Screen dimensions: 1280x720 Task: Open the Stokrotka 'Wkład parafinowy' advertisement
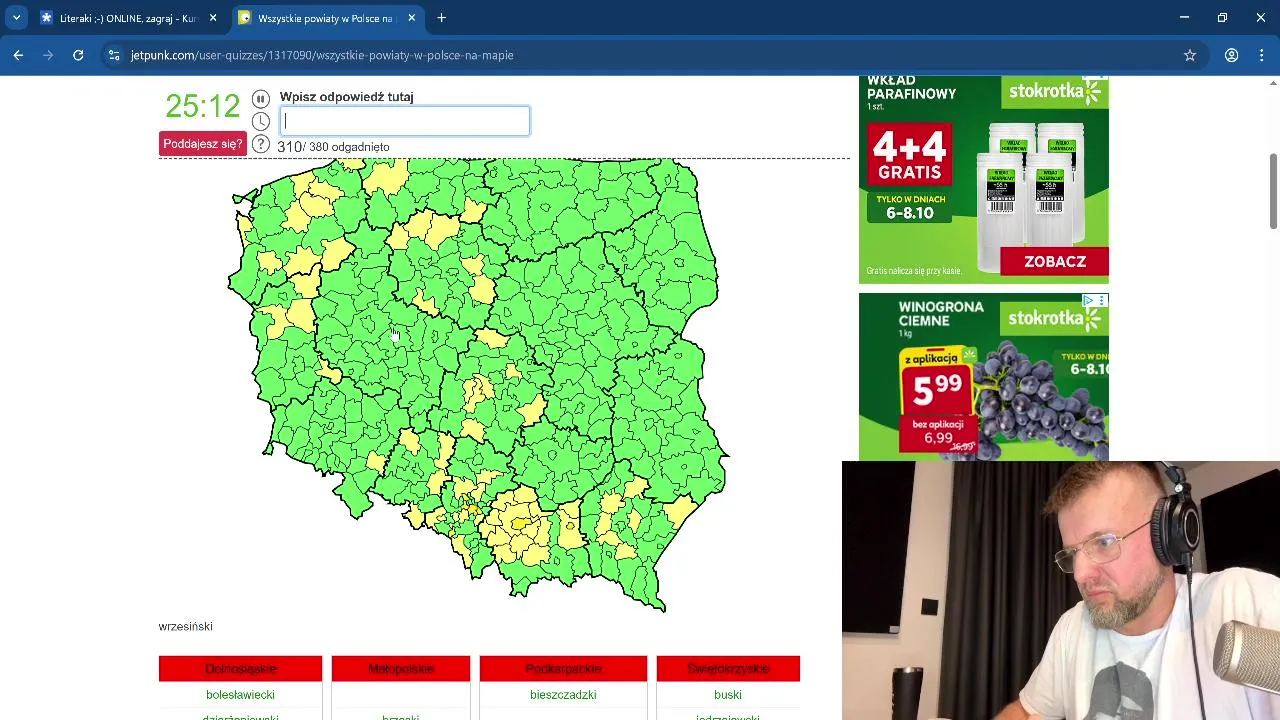pyautogui.click(x=984, y=179)
